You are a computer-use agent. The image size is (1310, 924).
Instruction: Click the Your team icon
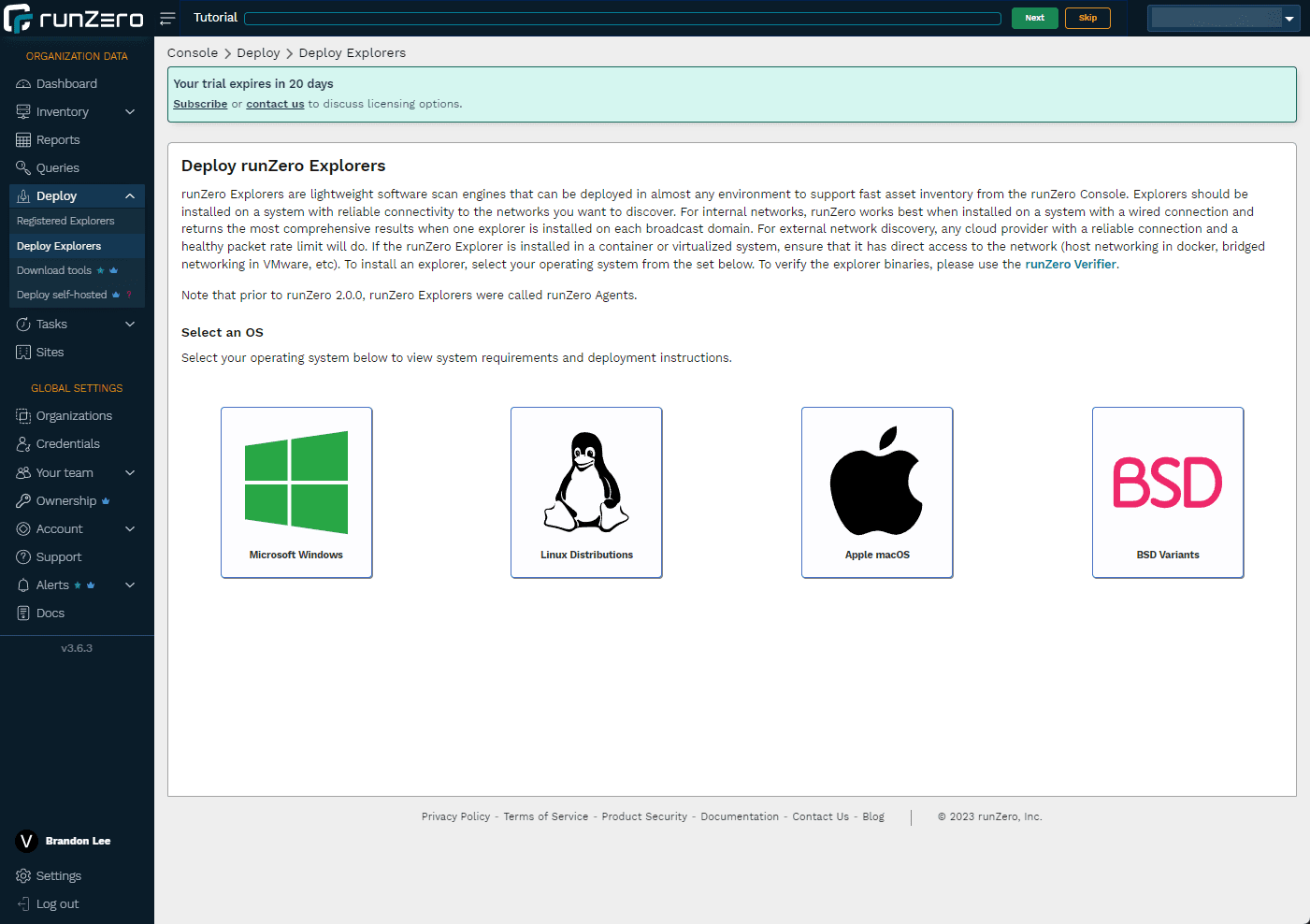tap(23, 473)
